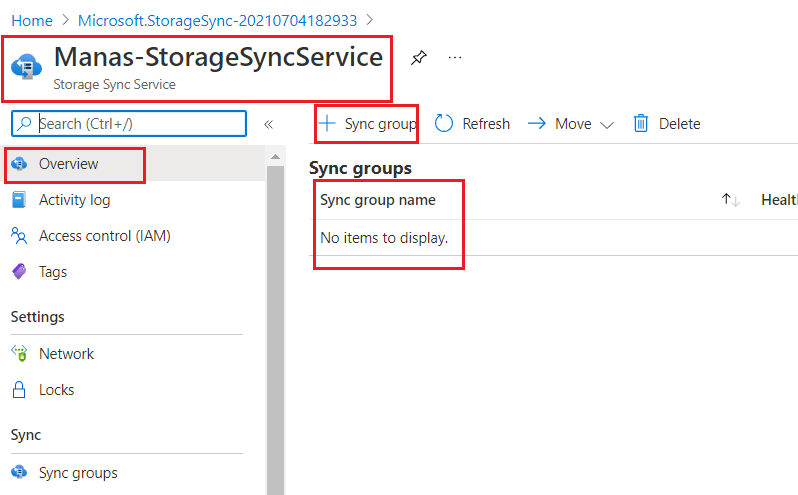Select the Overview menu item

tap(68, 164)
